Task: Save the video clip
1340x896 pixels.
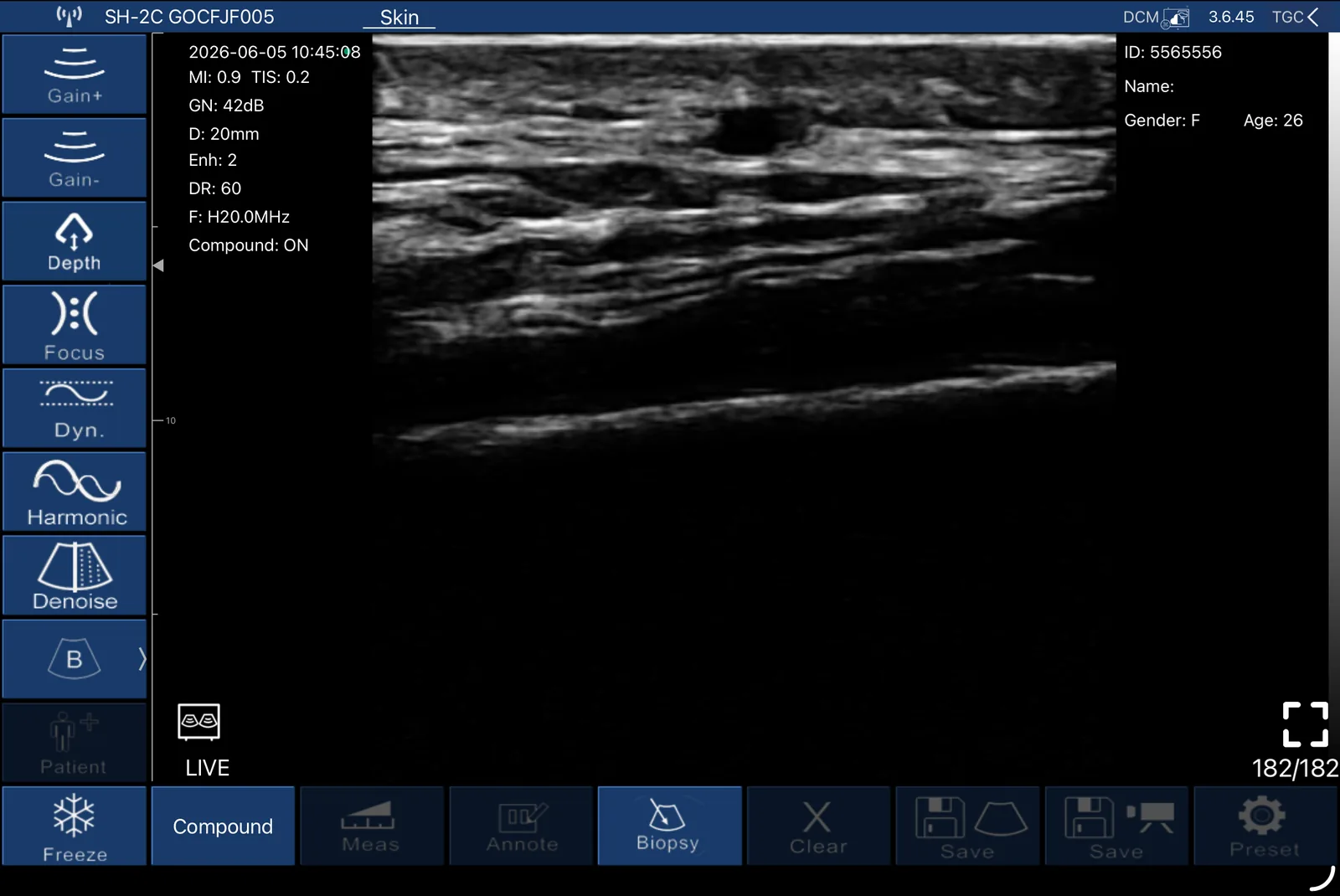Action: click(1116, 826)
